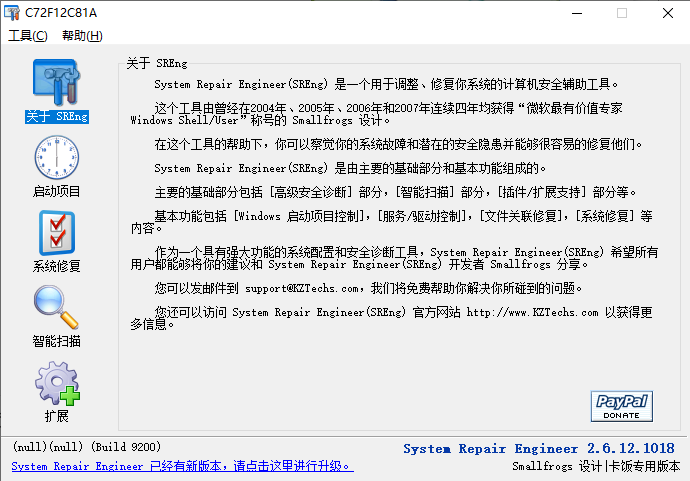The image size is (690, 481).
Task: Open the 系统修复 checklist icon
Action: click(57, 233)
